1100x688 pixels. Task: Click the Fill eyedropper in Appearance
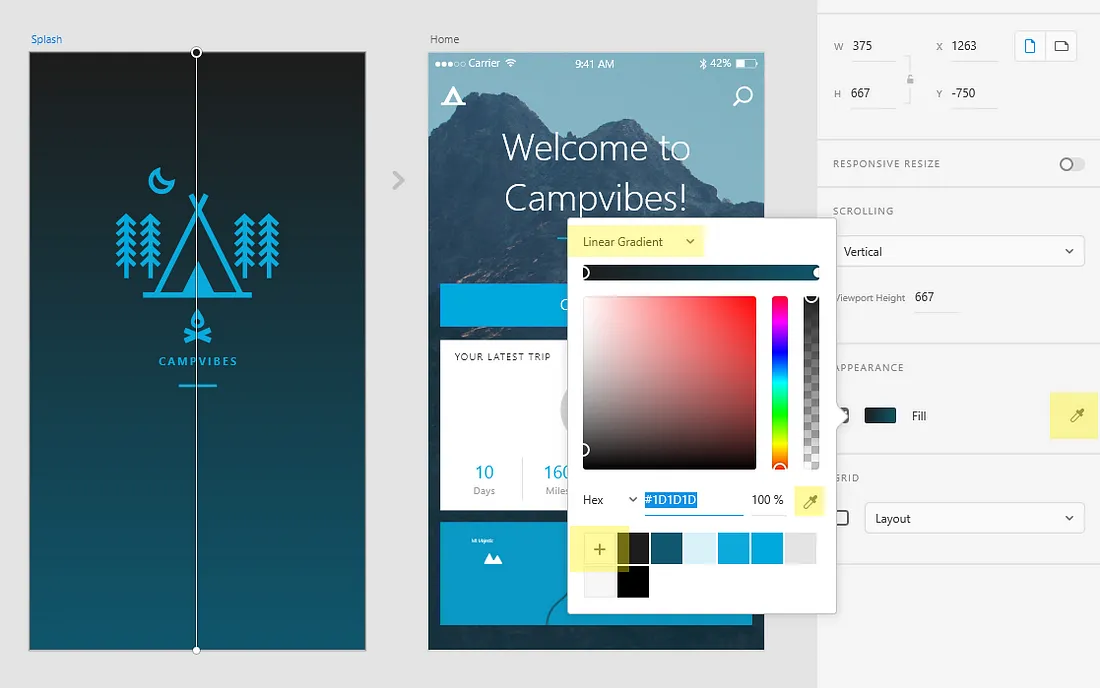1076,415
